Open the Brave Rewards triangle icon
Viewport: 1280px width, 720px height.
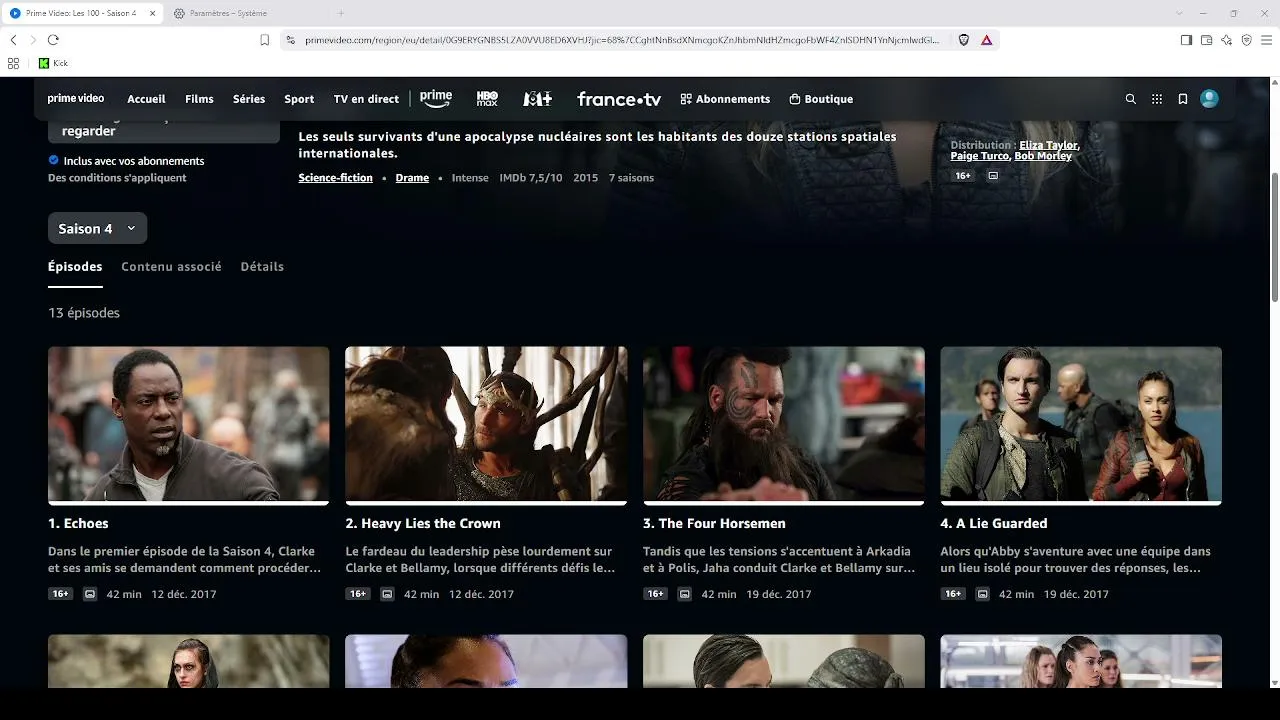coord(986,40)
